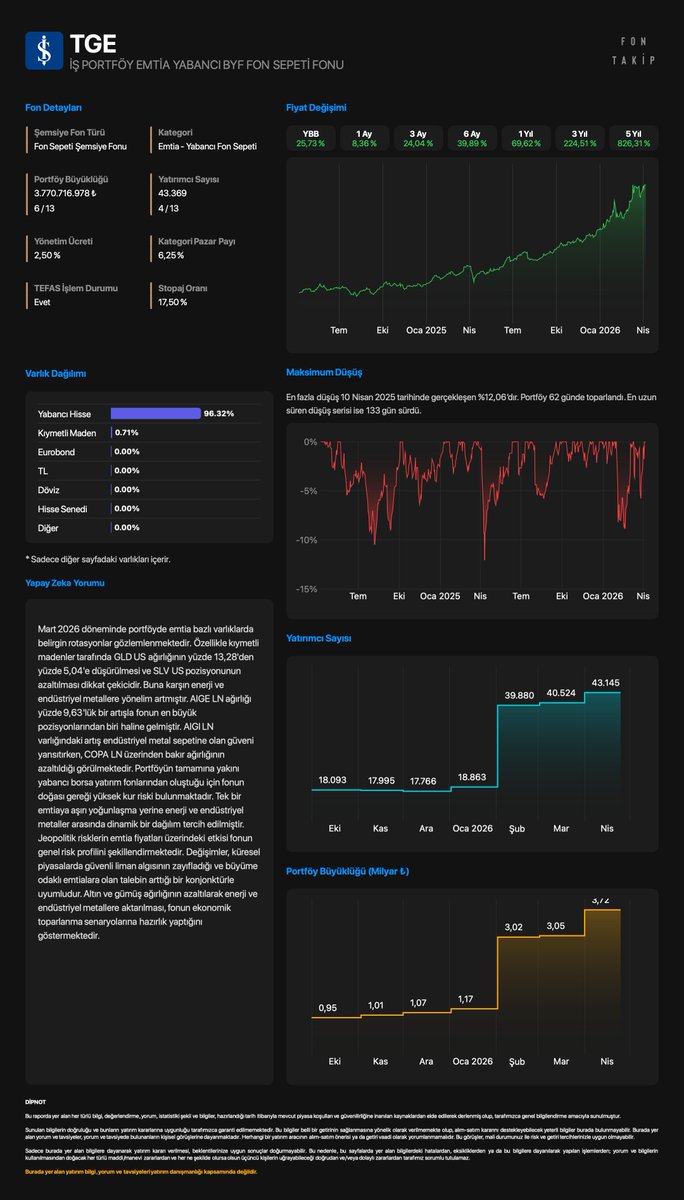Image resolution: width=684 pixels, height=1200 pixels.
Task: Click the Kıymetli Maden allocation bar
Action: (111, 432)
